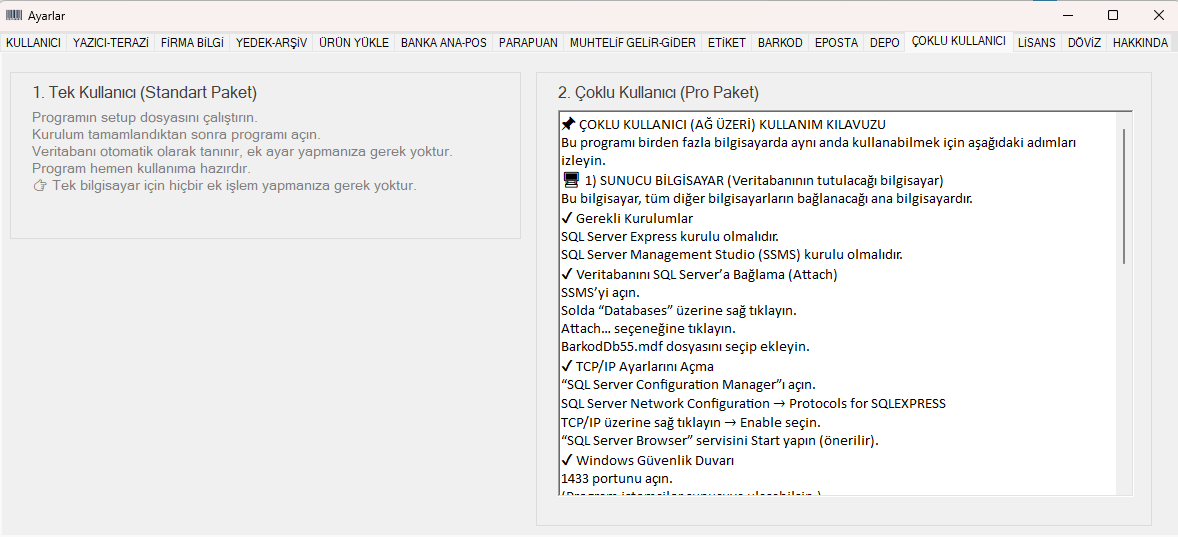Switch to the PARAPUAN tab

(528, 43)
